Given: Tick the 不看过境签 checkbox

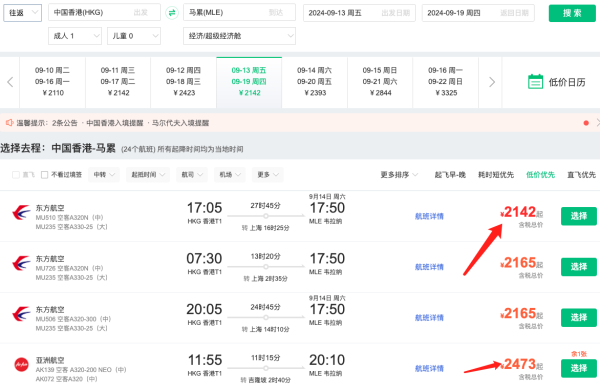Looking at the screenshot, I should tap(44, 175).
